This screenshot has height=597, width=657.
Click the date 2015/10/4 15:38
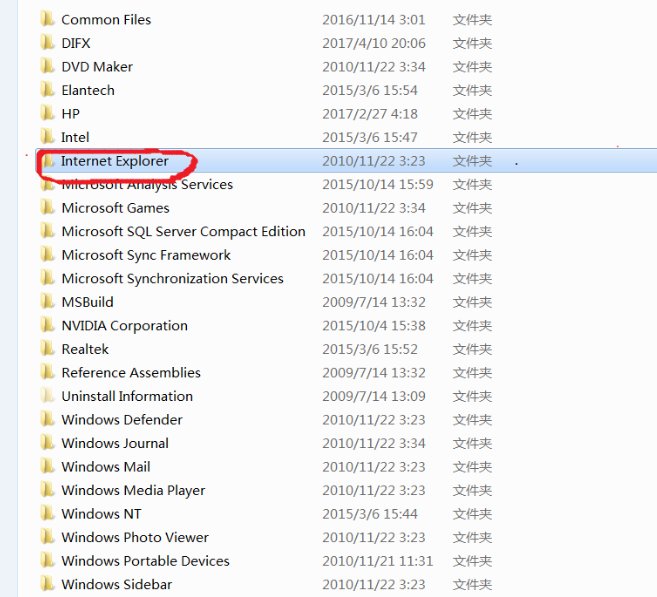[374, 326]
